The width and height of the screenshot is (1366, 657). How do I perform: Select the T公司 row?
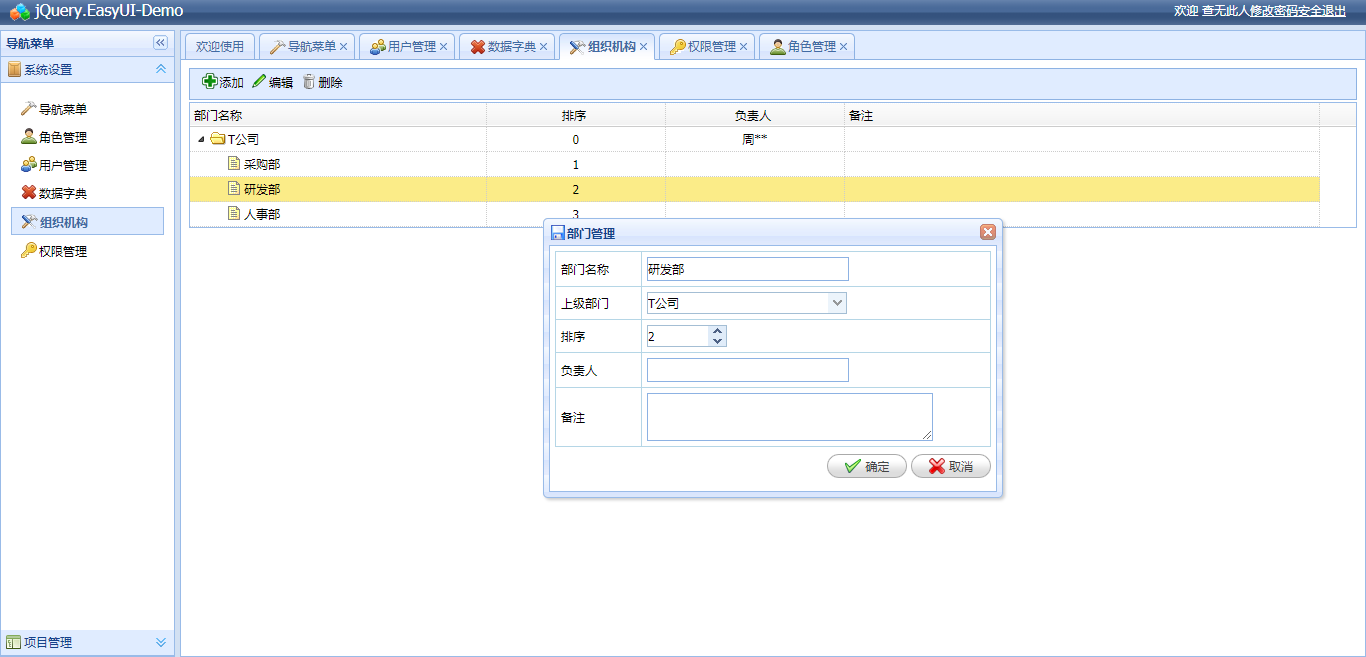755,140
